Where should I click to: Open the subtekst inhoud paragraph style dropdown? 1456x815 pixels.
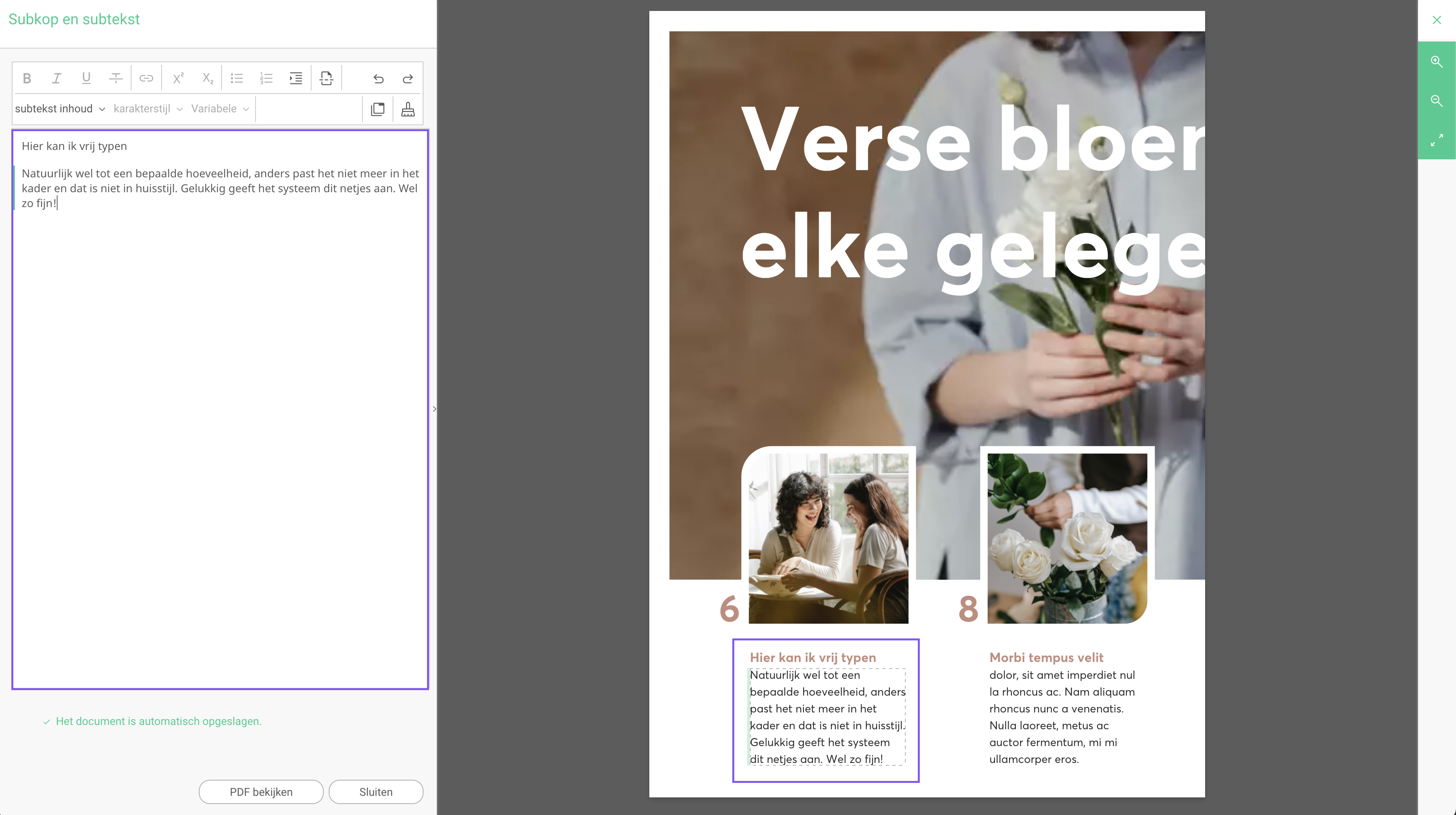click(60, 108)
